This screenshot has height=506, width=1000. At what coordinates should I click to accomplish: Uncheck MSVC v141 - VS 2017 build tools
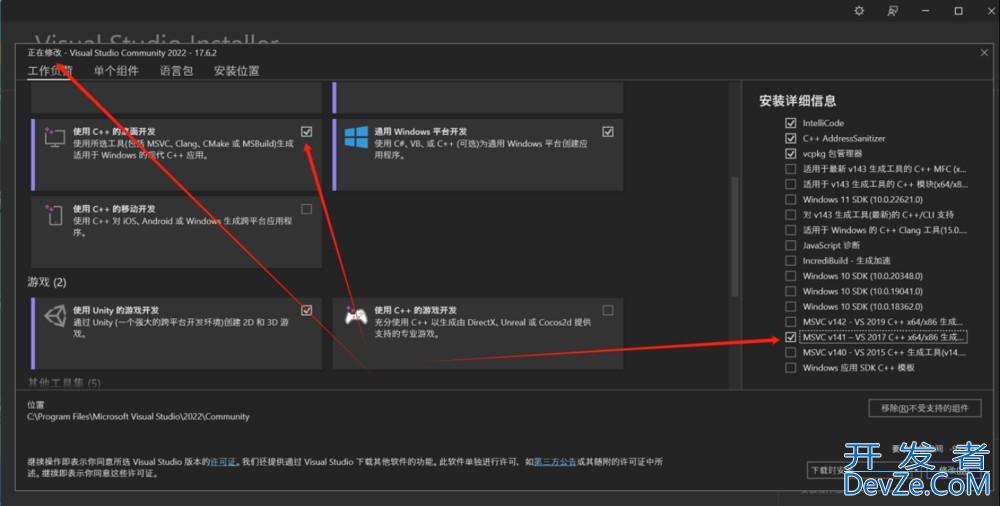point(791,337)
